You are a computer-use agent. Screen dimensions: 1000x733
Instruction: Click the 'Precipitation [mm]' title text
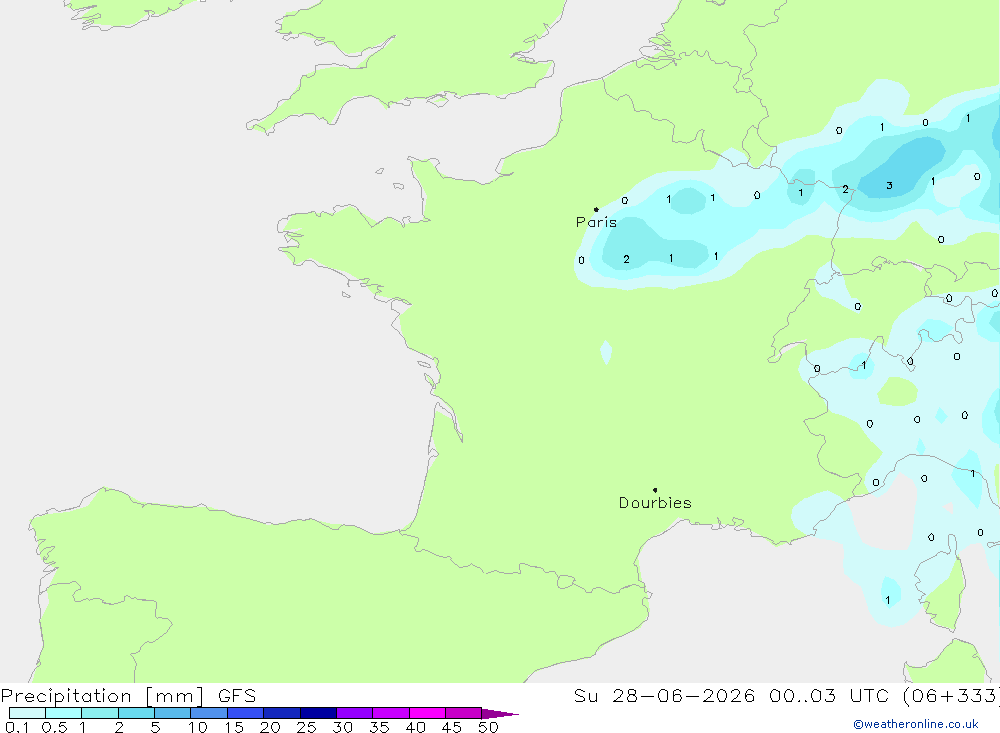pyautogui.click(x=103, y=696)
